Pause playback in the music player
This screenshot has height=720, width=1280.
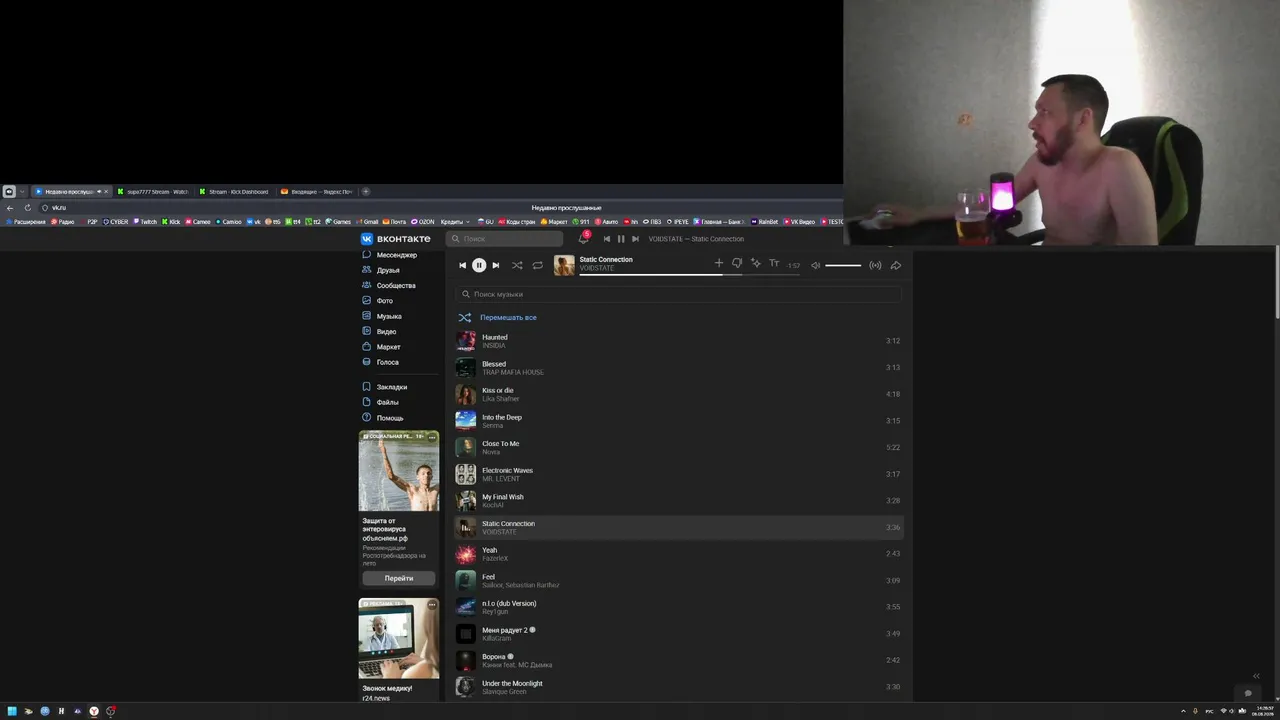click(479, 265)
